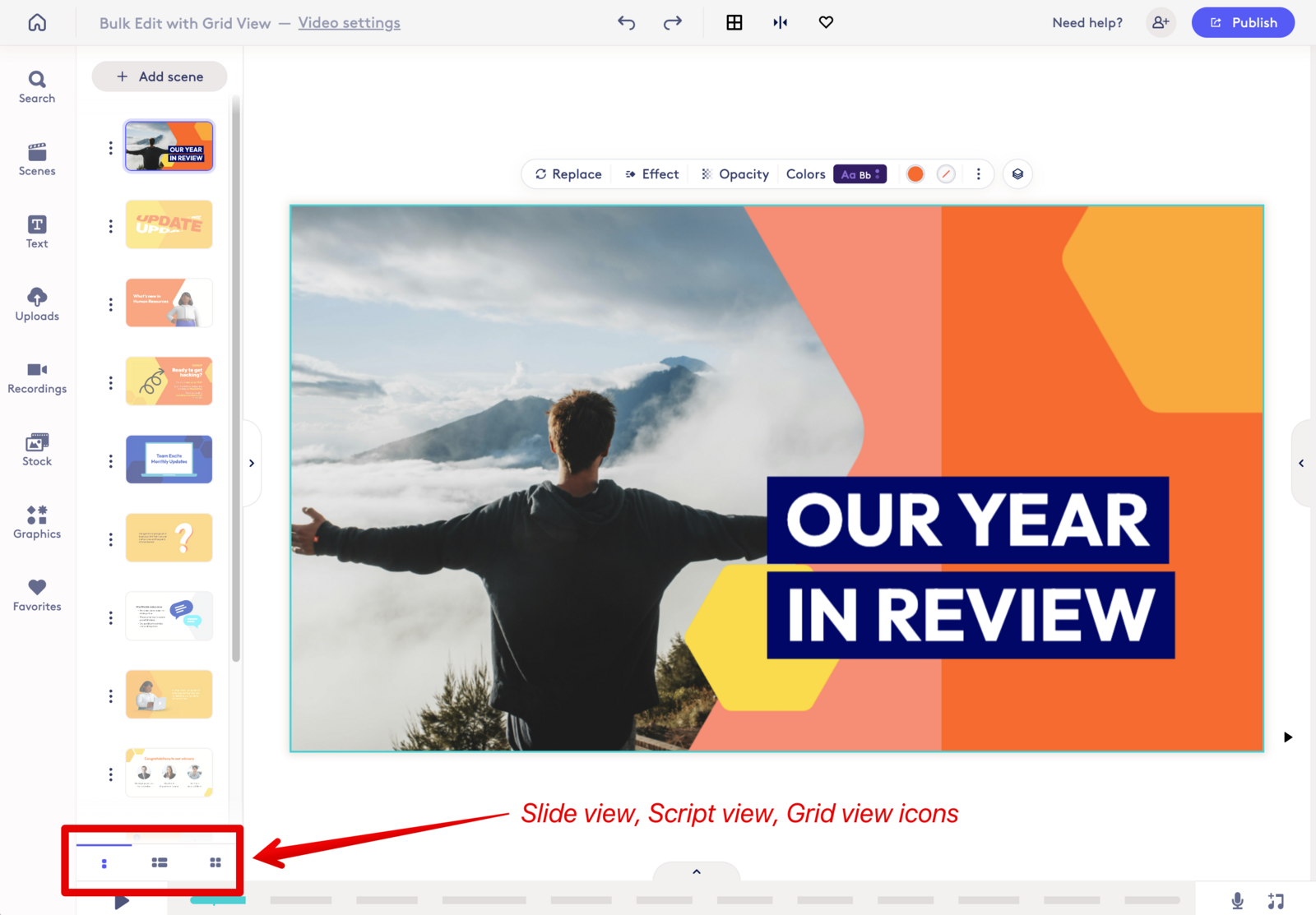The width and height of the screenshot is (1316, 915).
Task: Open Need help? link
Action: [x=1087, y=23]
